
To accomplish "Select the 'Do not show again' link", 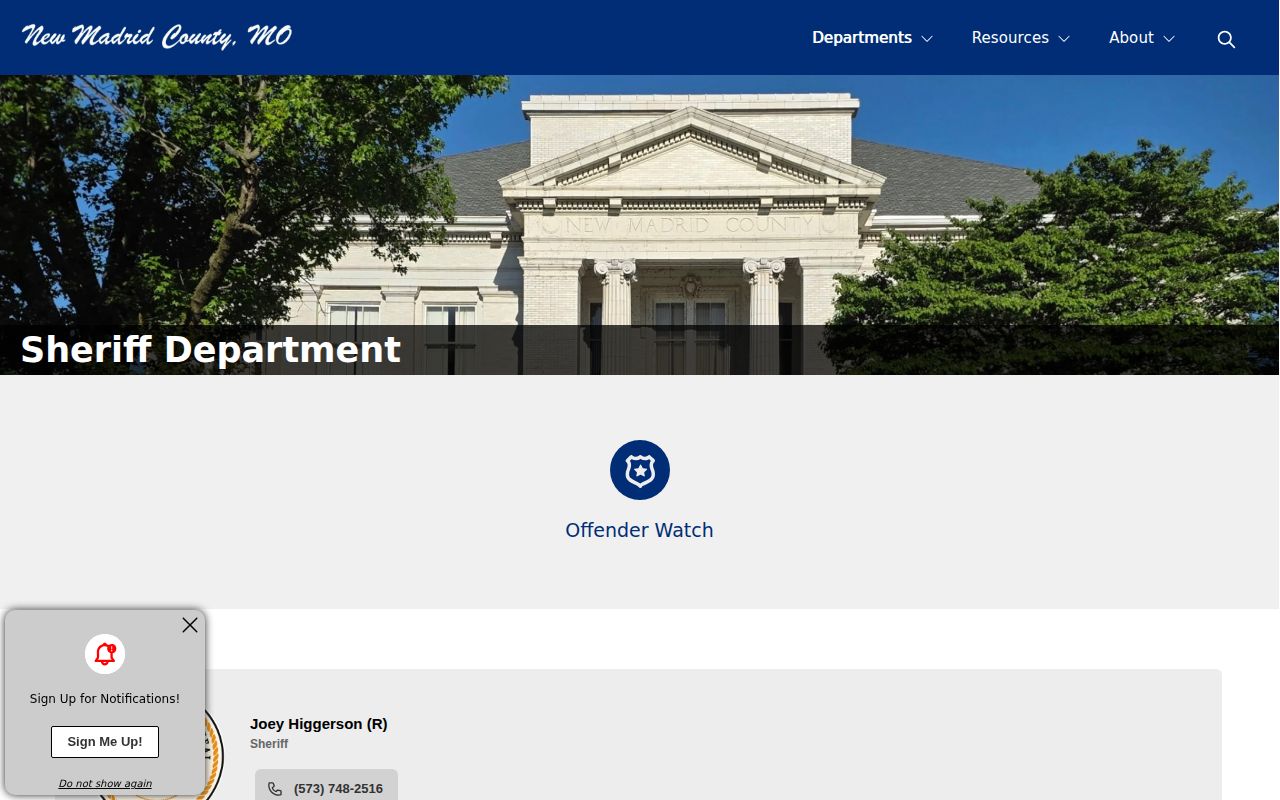I will pos(105,784).
